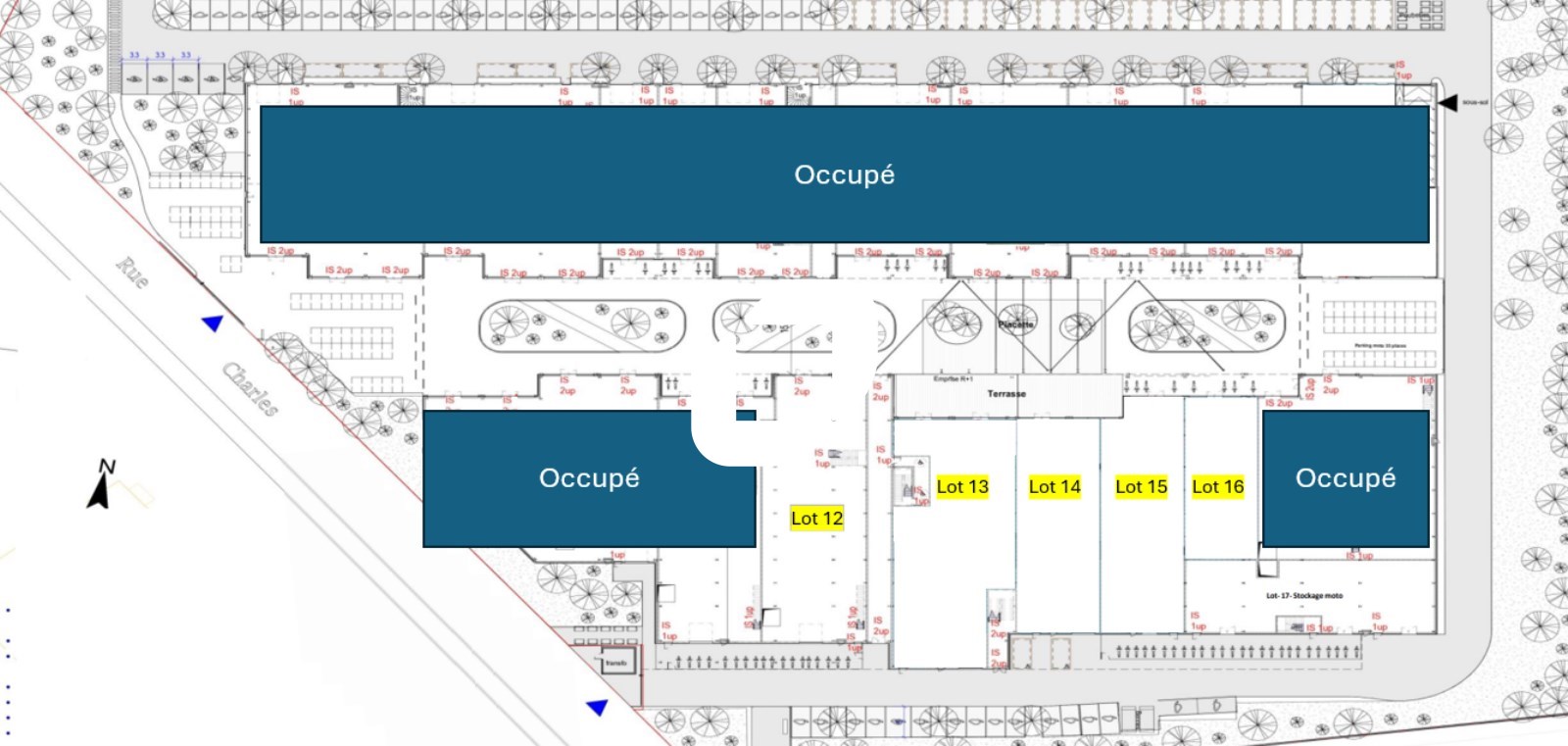Select the yellow Lot 12 label
Image resolution: width=1568 pixels, height=746 pixels.
click(816, 519)
